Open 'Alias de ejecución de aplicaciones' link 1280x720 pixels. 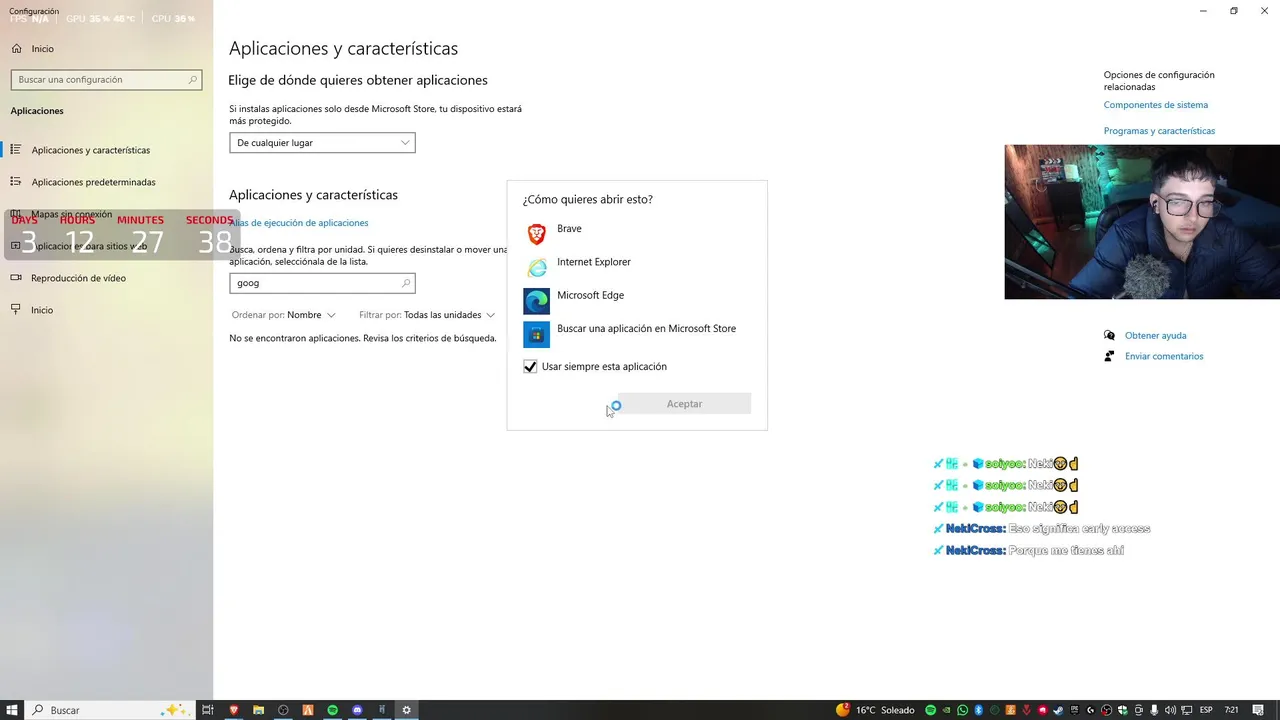(299, 223)
